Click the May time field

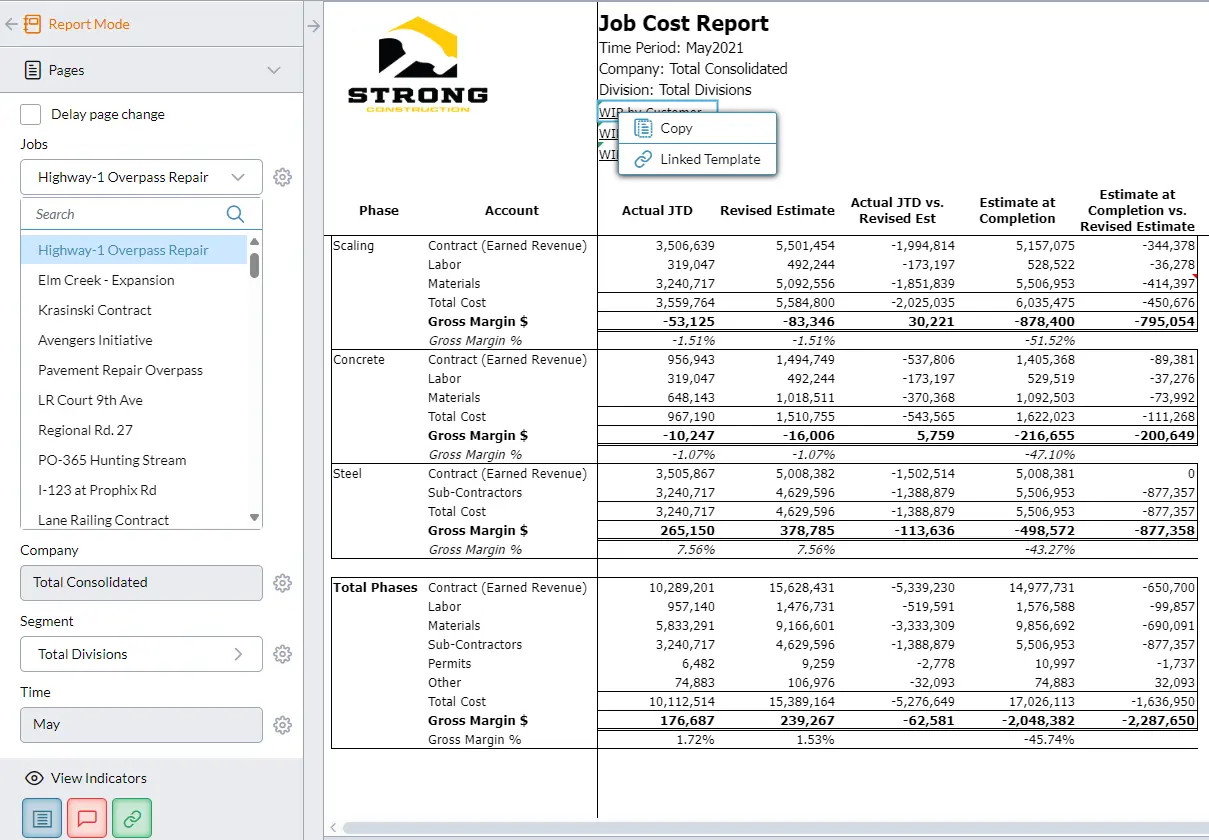pyautogui.click(x=141, y=724)
